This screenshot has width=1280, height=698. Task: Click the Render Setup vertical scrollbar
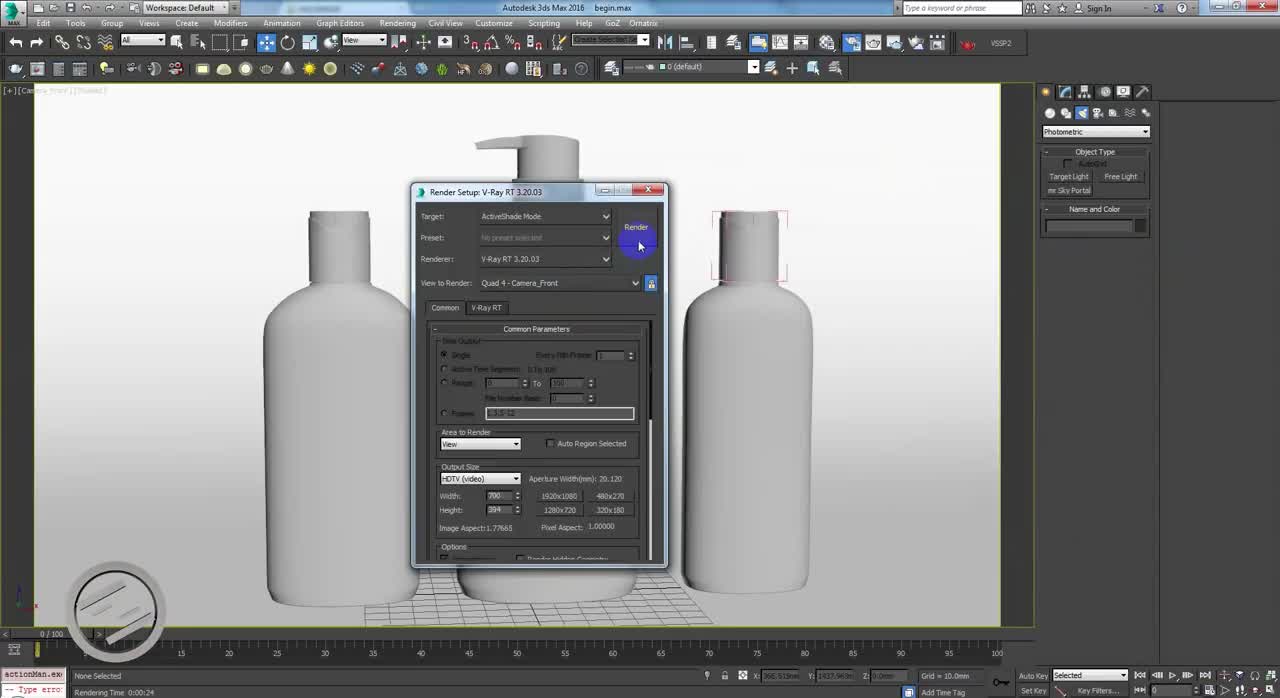tap(651, 440)
